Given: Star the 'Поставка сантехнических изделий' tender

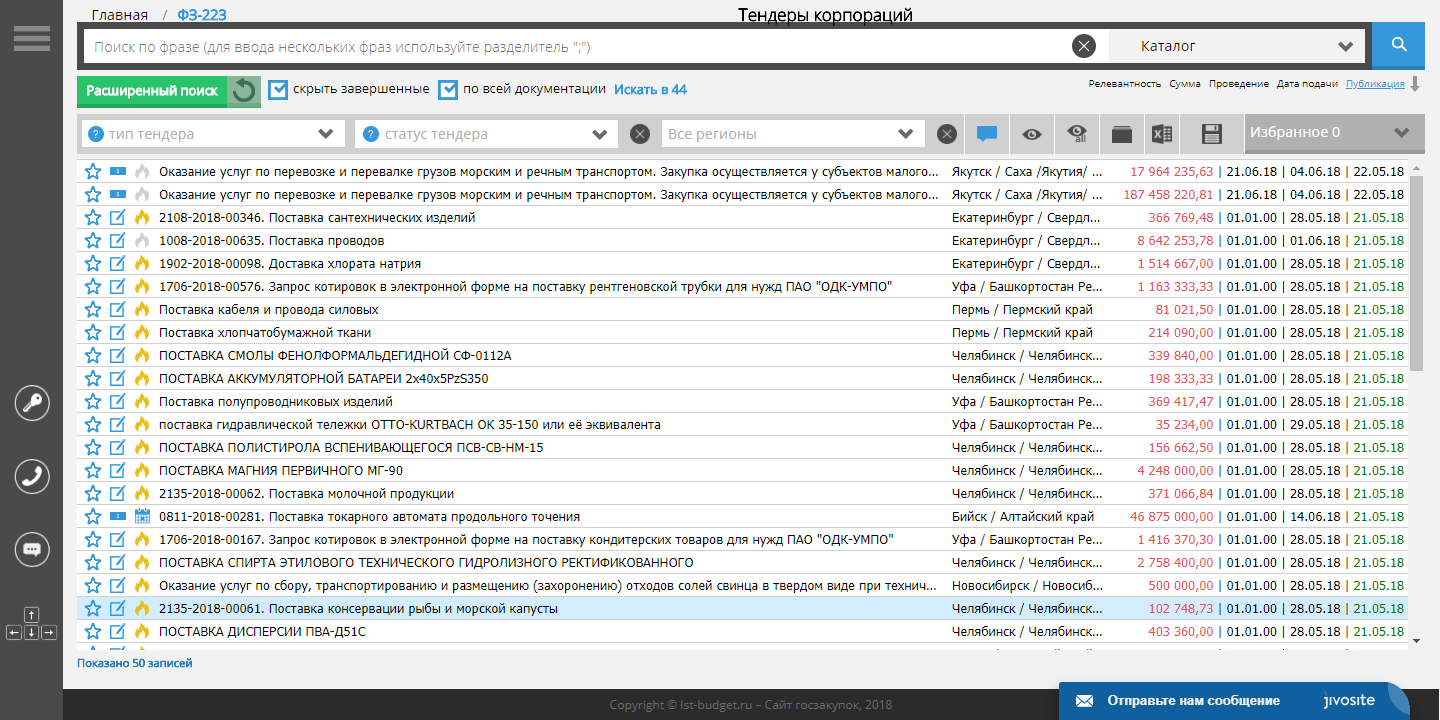Looking at the screenshot, I should point(93,218).
